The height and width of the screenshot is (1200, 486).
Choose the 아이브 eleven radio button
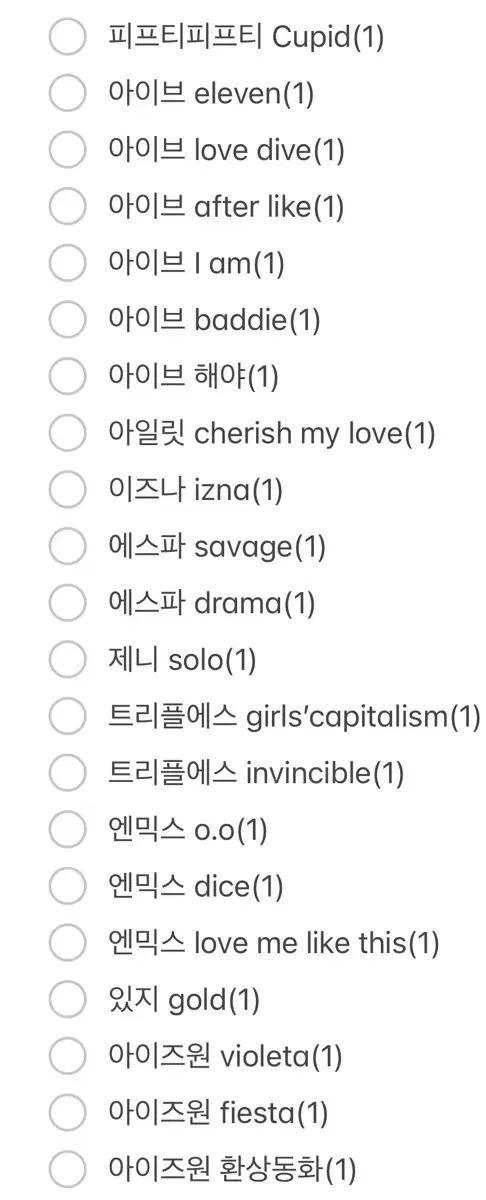point(68,94)
